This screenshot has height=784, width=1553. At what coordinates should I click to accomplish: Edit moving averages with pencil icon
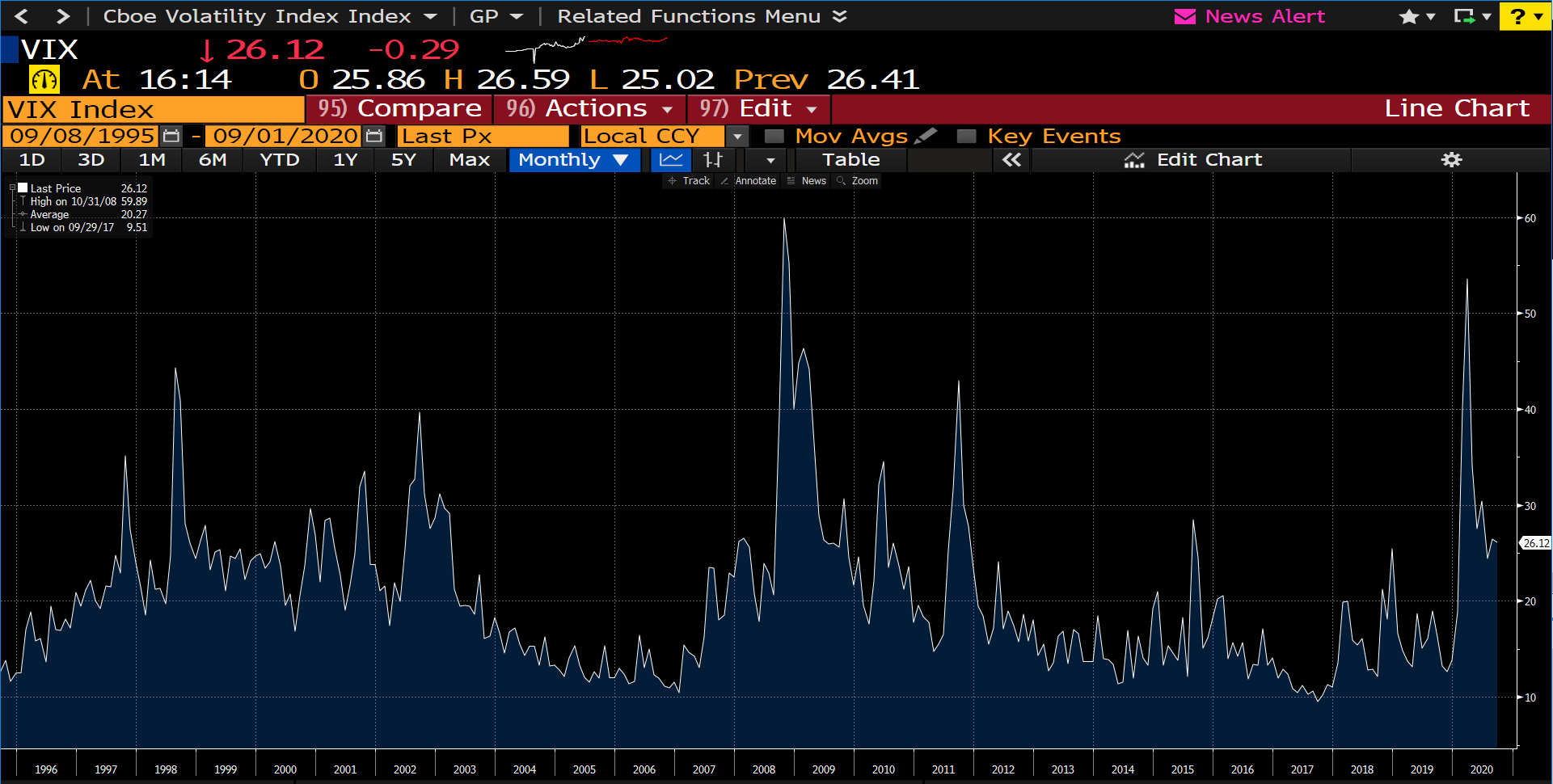926,136
